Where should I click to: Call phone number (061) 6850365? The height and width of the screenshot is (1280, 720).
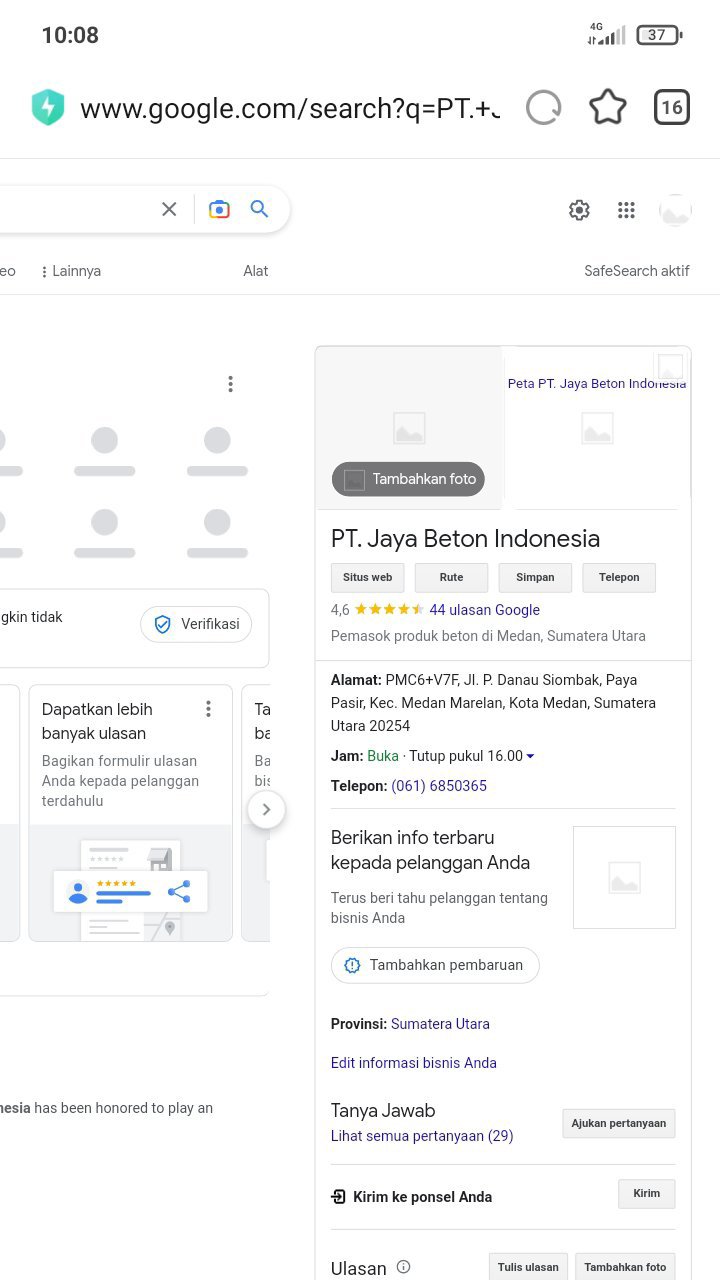click(439, 786)
